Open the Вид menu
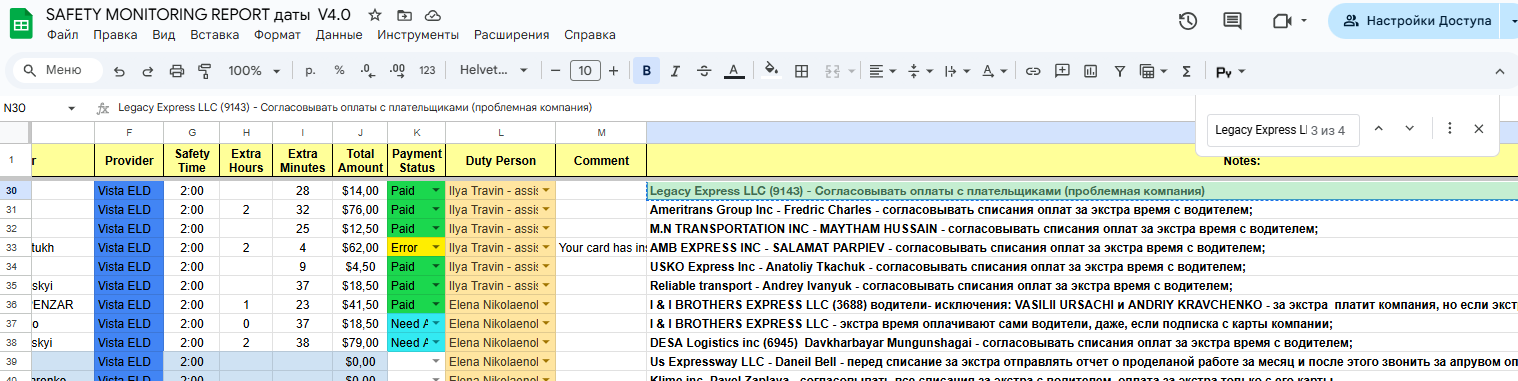Image resolution: width=1518 pixels, height=381 pixels. point(164,35)
